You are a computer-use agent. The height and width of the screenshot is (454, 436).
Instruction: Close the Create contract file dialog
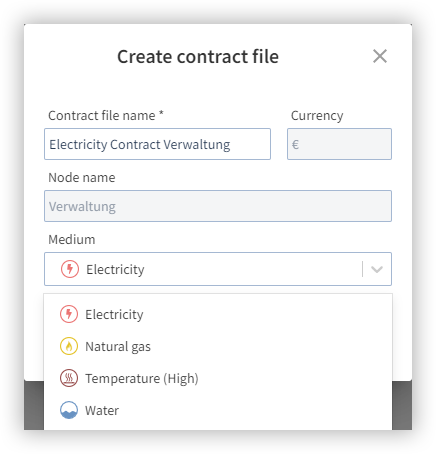coord(380,56)
